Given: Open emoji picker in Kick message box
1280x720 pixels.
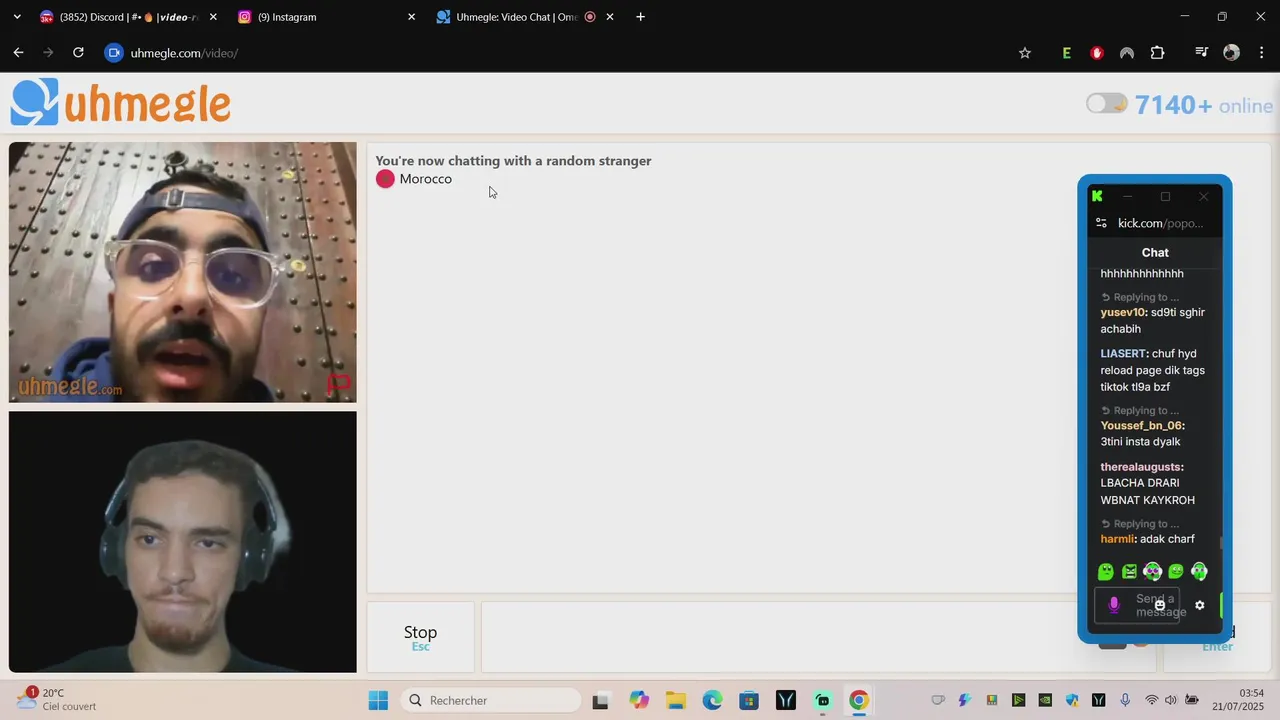Looking at the screenshot, I should (x=1160, y=605).
